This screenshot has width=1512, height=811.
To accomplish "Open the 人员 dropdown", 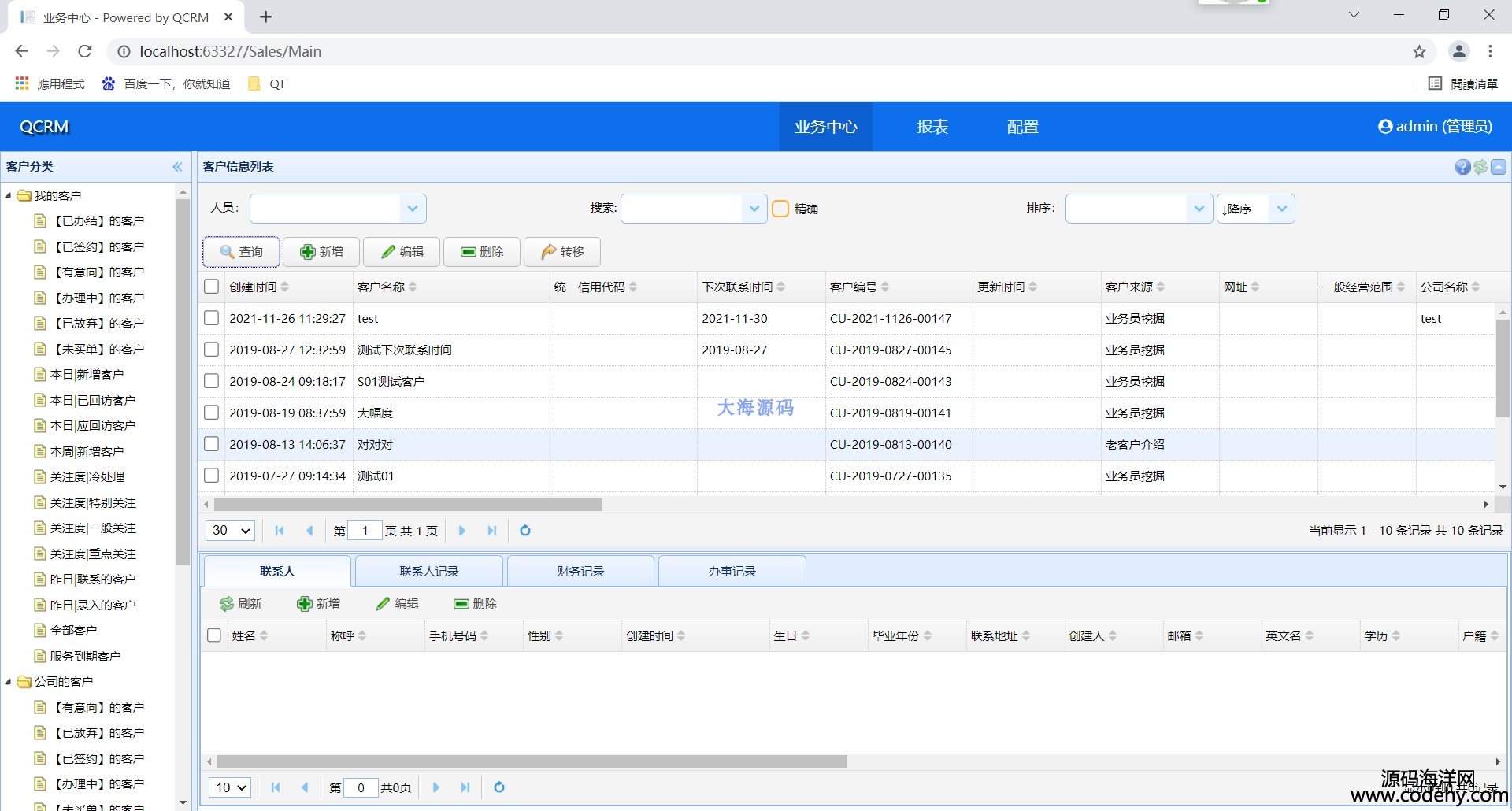I will [413, 209].
